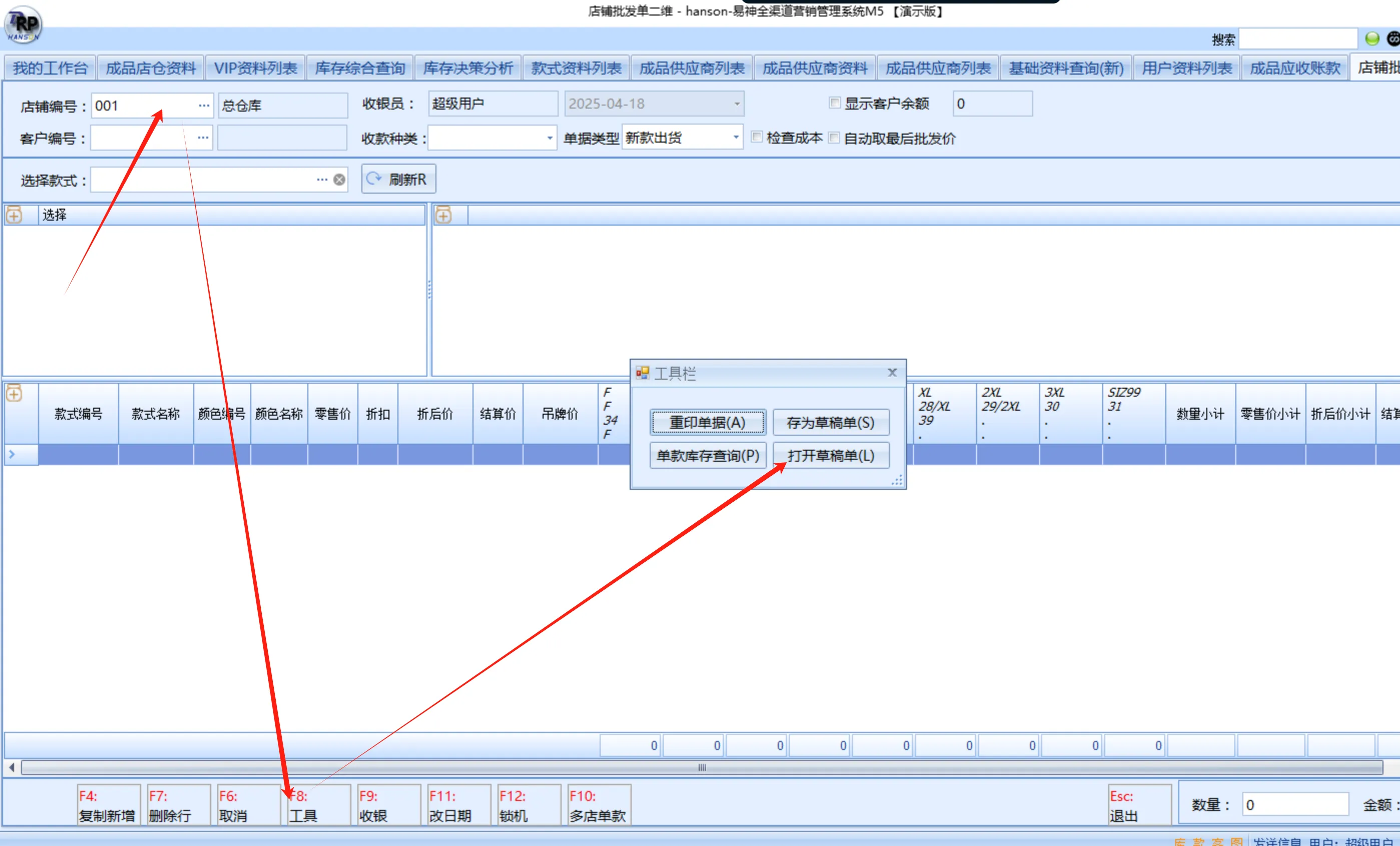
Task: Expand the date picker showing 2025-04-18
Action: click(x=736, y=104)
